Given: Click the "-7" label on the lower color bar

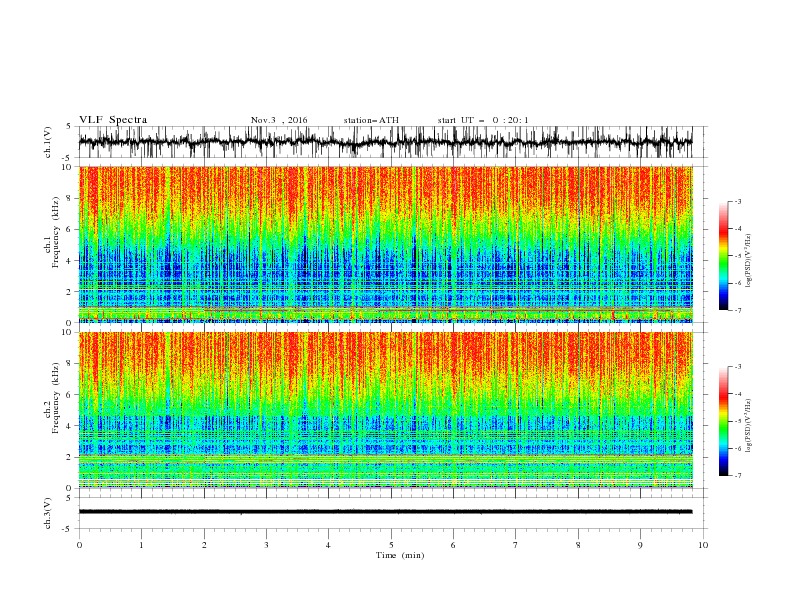Looking at the screenshot, I should (x=737, y=476).
